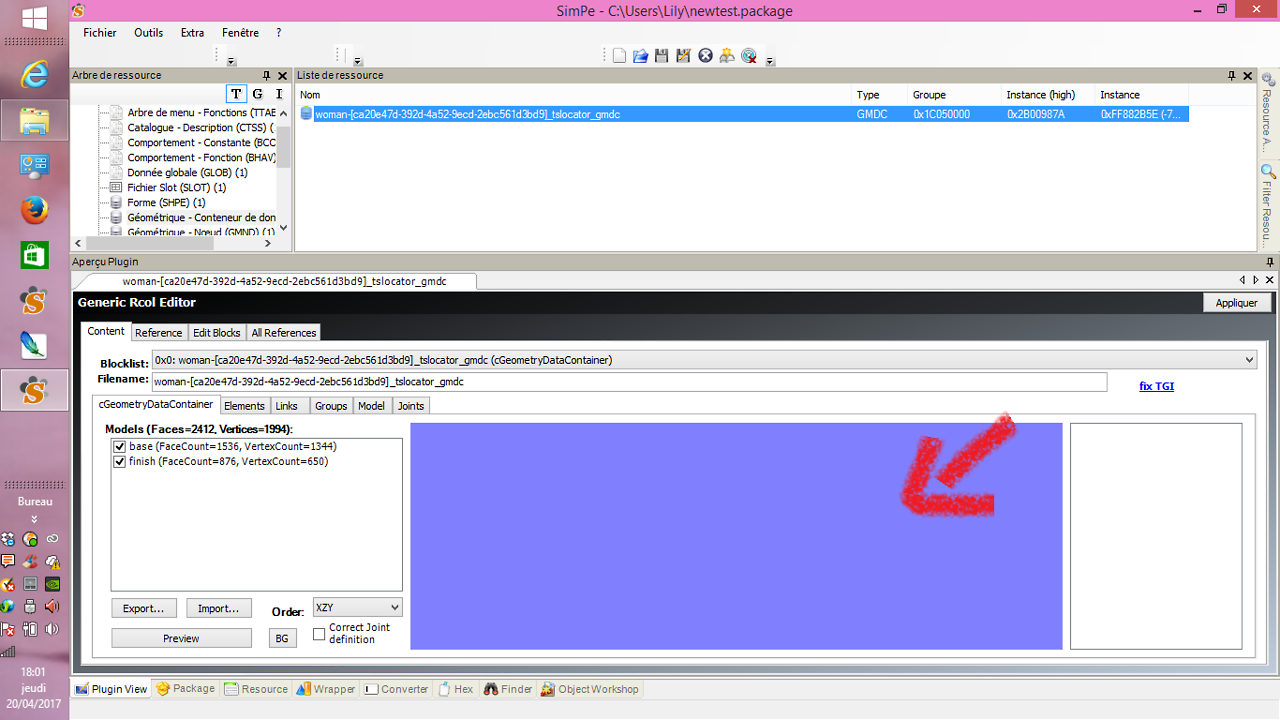This screenshot has height=720, width=1280.
Task: Open the Order XZY dropdown
Action: coord(357,607)
